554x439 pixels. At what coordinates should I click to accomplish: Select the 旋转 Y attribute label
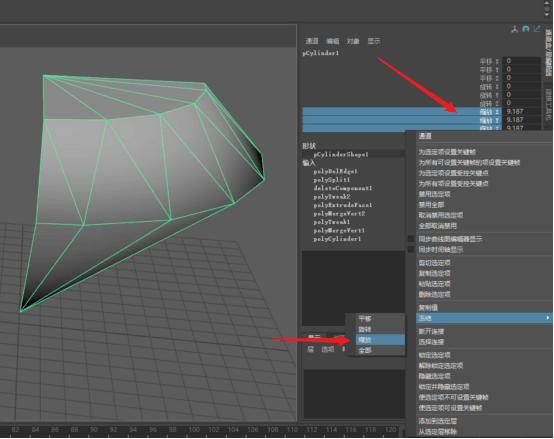pos(489,95)
